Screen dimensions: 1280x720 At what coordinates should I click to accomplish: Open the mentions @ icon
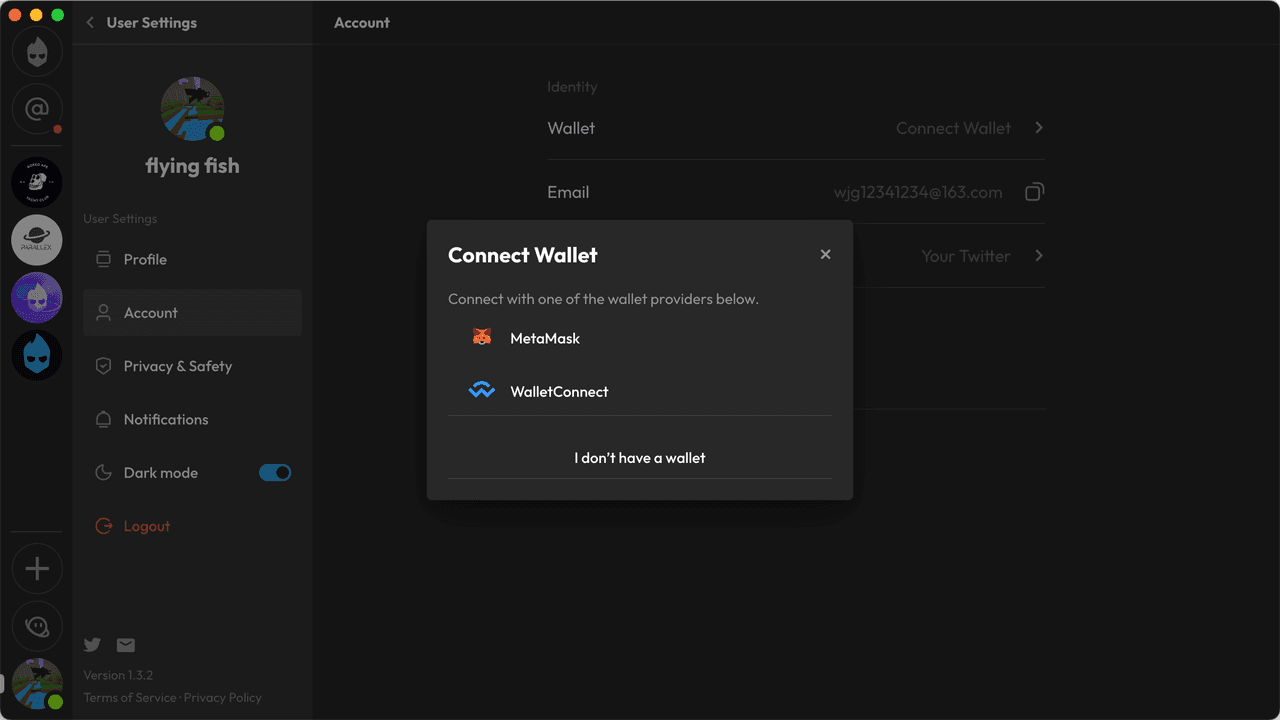[x=37, y=109]
